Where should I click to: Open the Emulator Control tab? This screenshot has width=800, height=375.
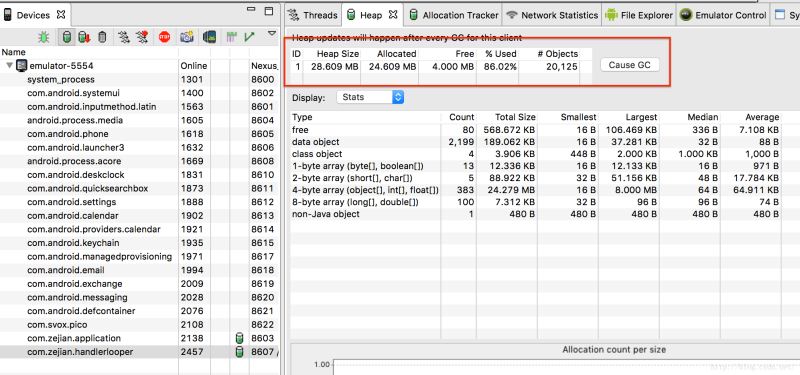[723, 15]
